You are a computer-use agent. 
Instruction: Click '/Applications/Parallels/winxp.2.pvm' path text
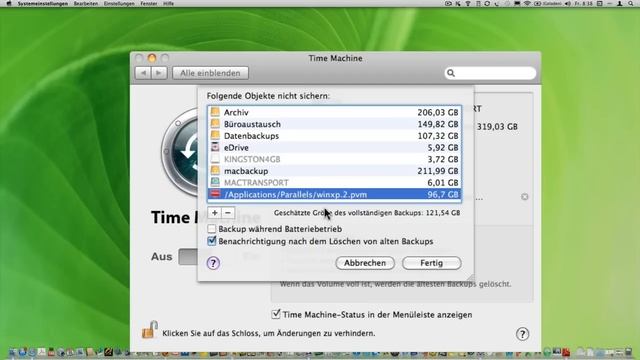pyautogui.click(x=296, y=195)
